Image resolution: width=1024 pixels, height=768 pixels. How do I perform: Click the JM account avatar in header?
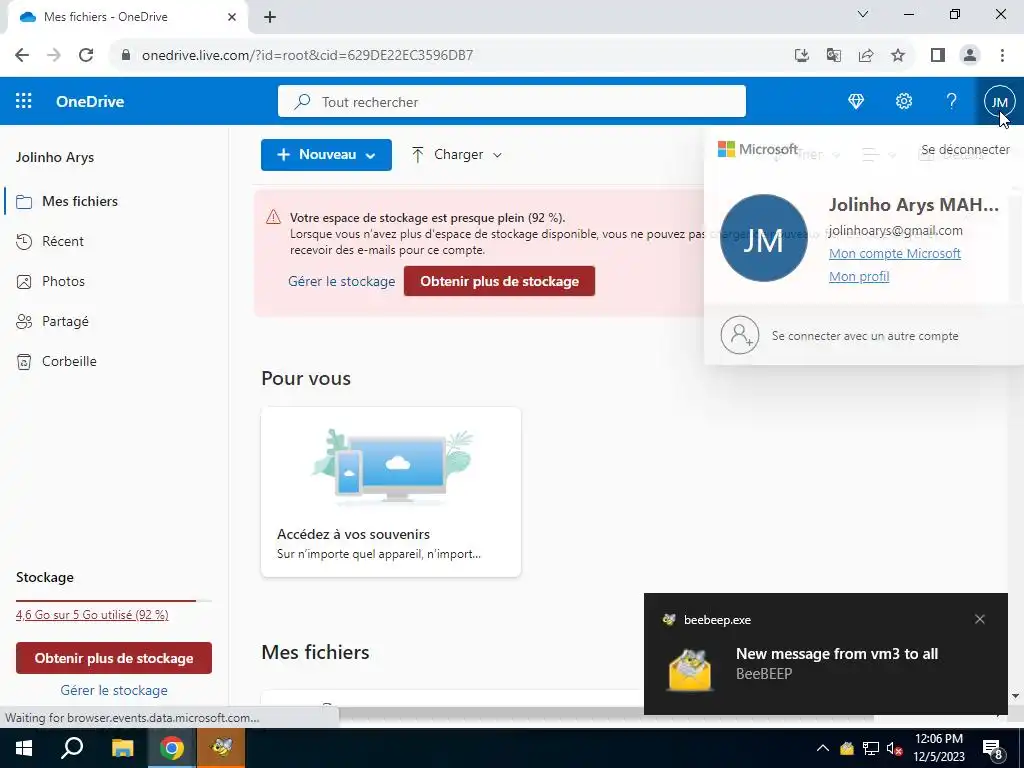(999, 102)
